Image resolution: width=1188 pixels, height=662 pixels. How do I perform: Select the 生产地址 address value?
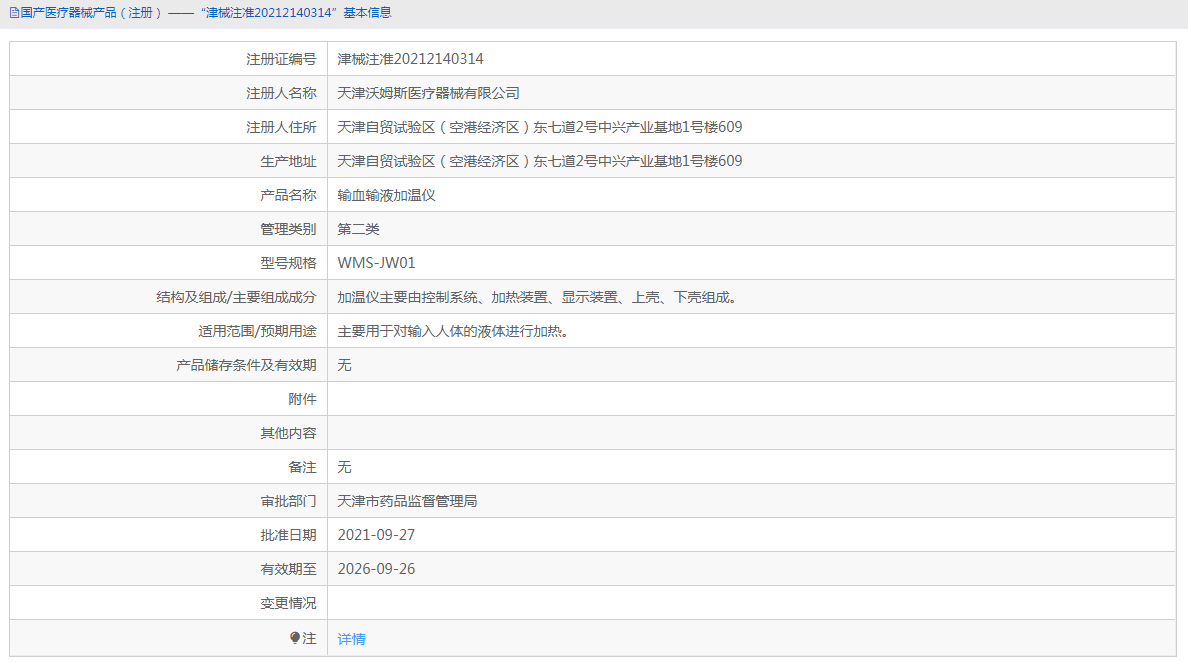[x=539, y=161]
